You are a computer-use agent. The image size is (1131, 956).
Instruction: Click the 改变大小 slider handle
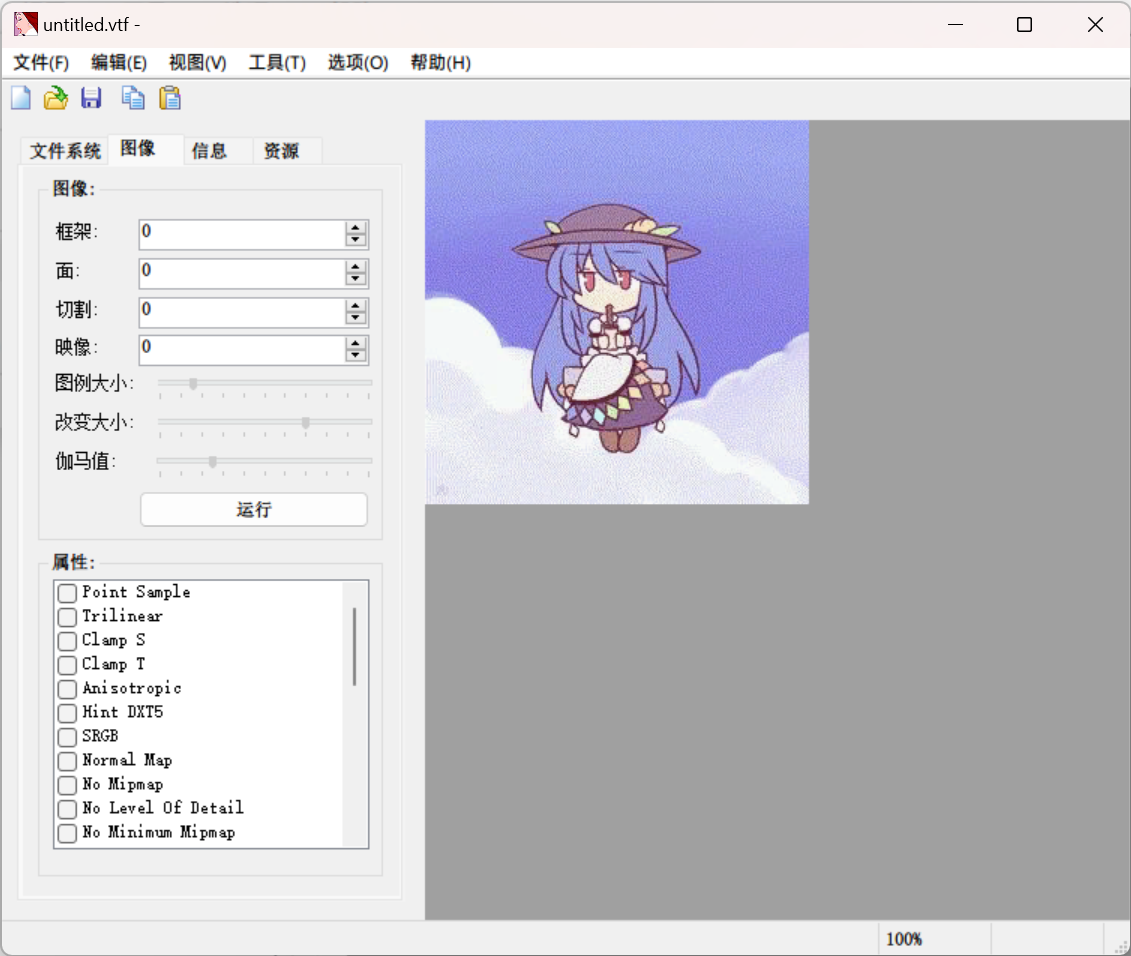coord(306,423)
